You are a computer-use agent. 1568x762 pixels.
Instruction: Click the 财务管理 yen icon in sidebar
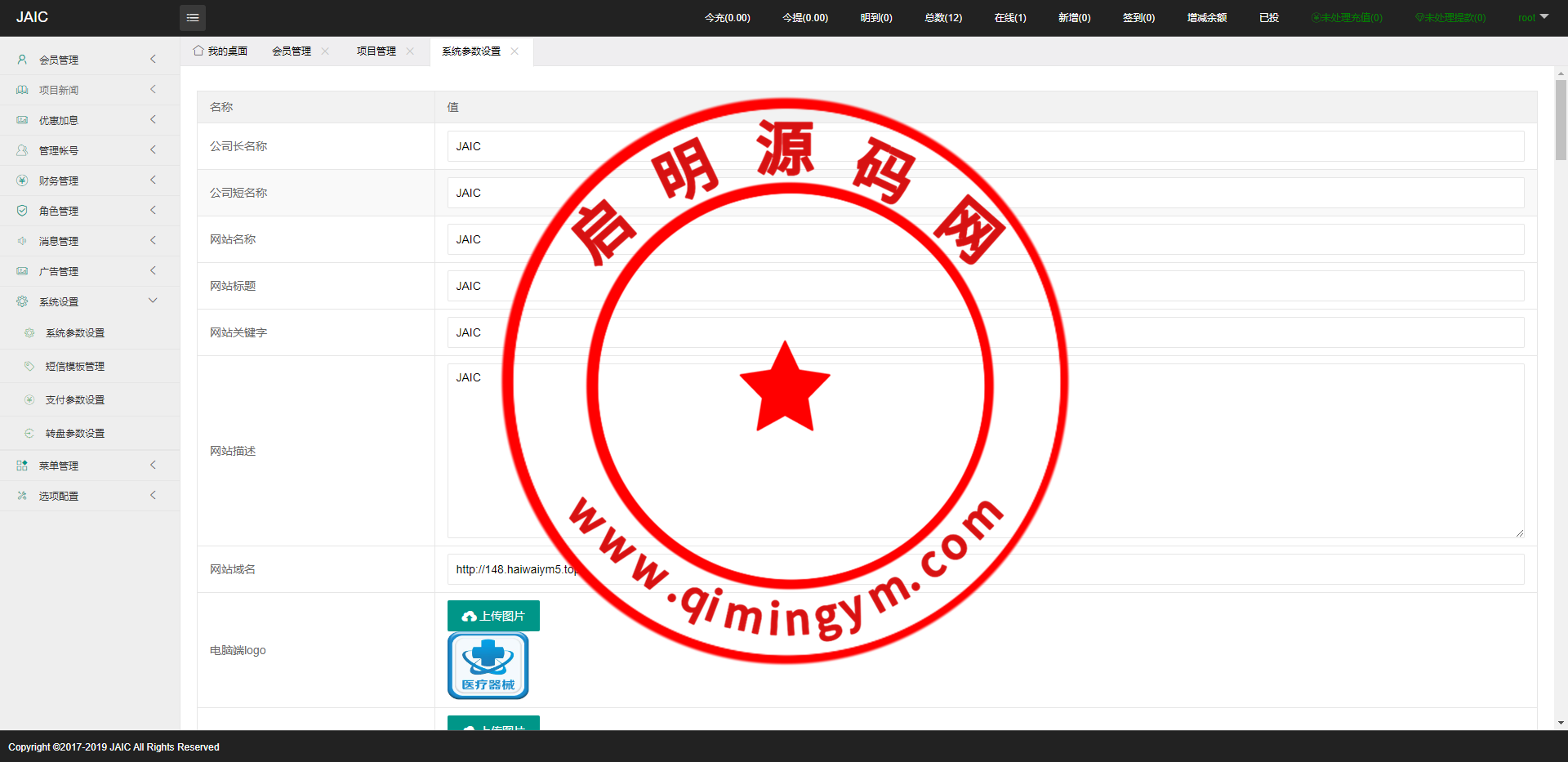coord(22,180)
